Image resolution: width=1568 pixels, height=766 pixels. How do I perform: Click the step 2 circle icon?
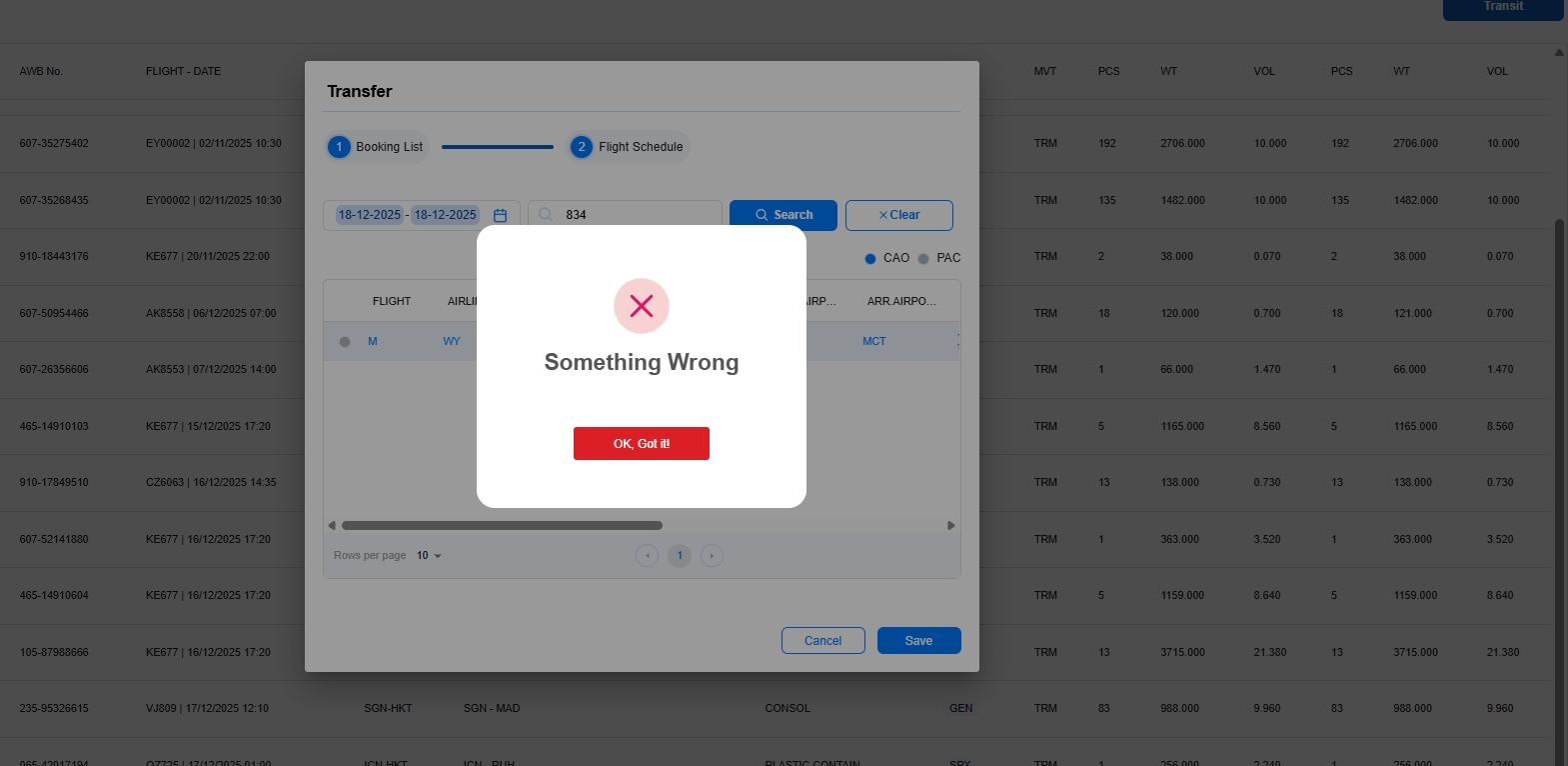581,147
